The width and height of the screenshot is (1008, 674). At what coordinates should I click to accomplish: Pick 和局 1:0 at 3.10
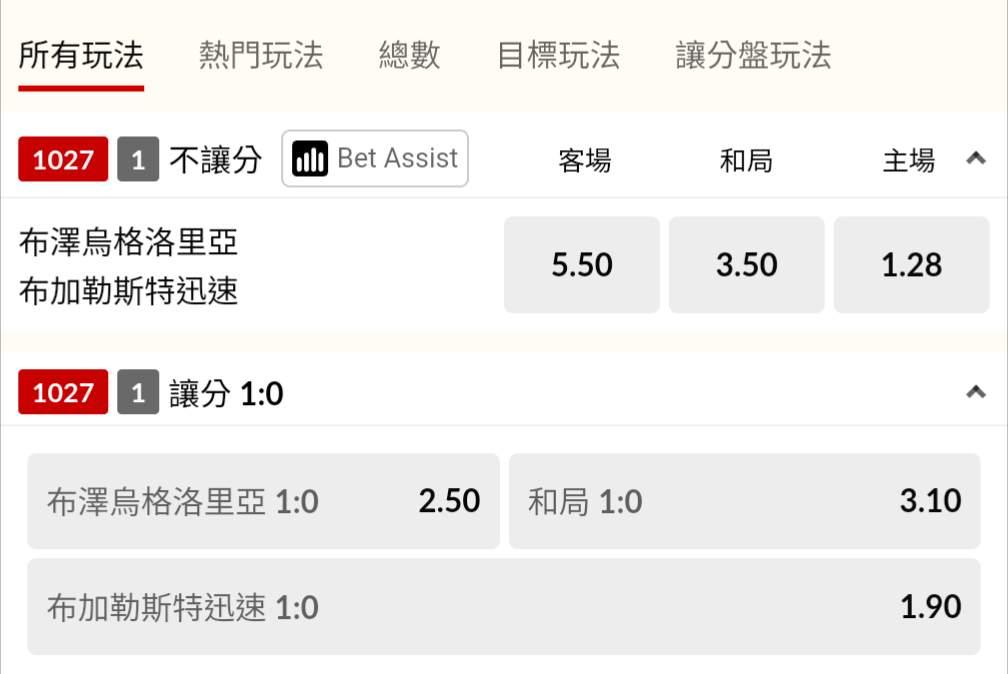click(744, 501)
